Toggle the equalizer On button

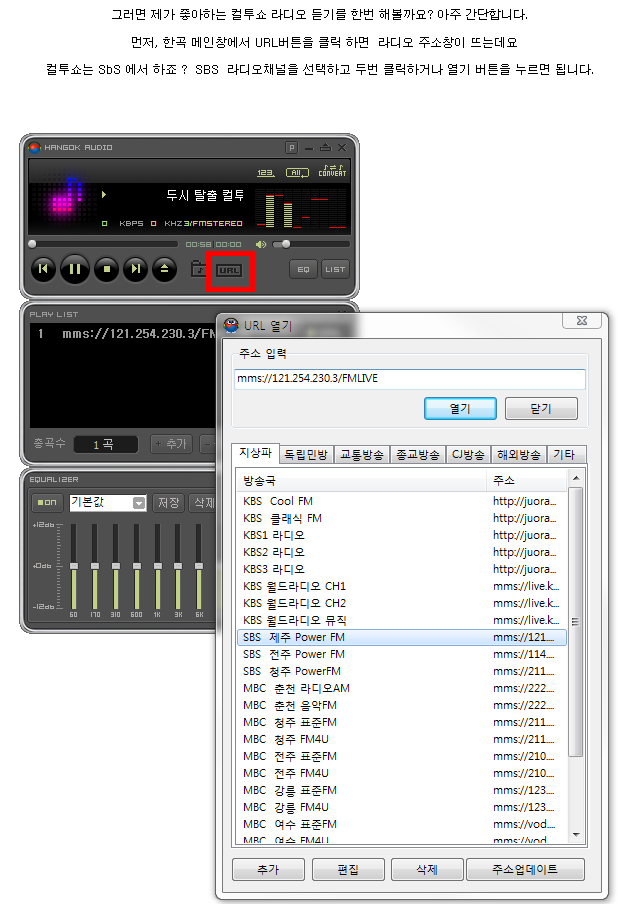click(x=47, y=503)
